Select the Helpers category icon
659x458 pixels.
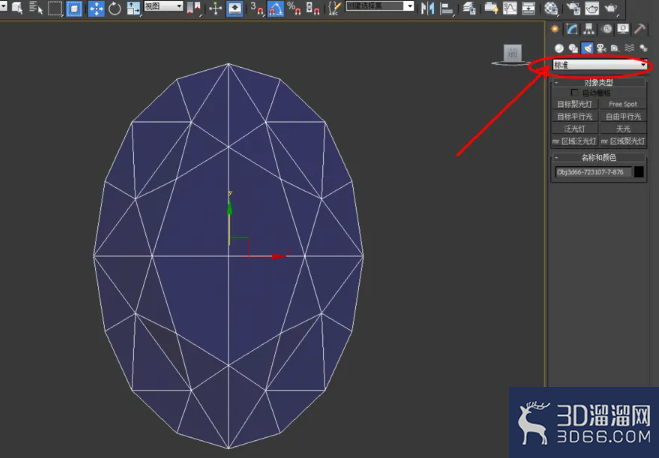pos(615,48)
